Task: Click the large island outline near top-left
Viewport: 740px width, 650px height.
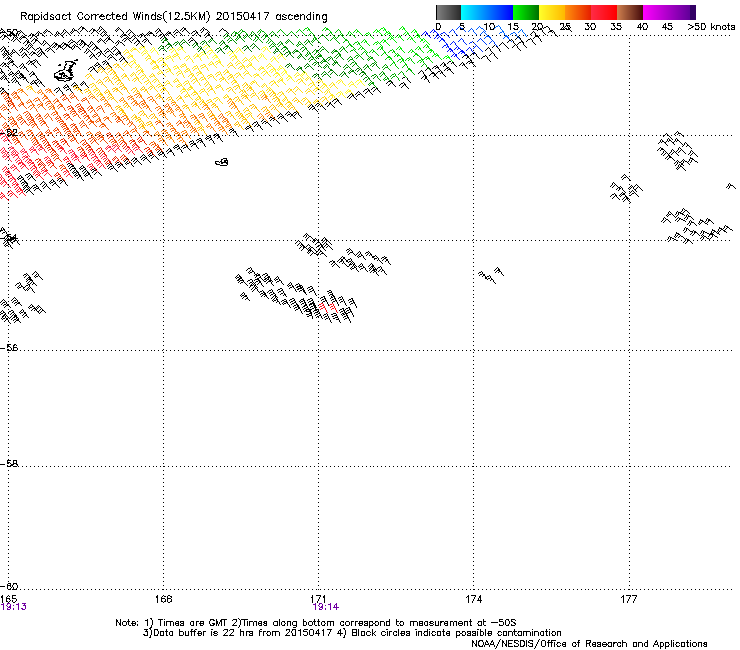Action: (x=66, y=71)
